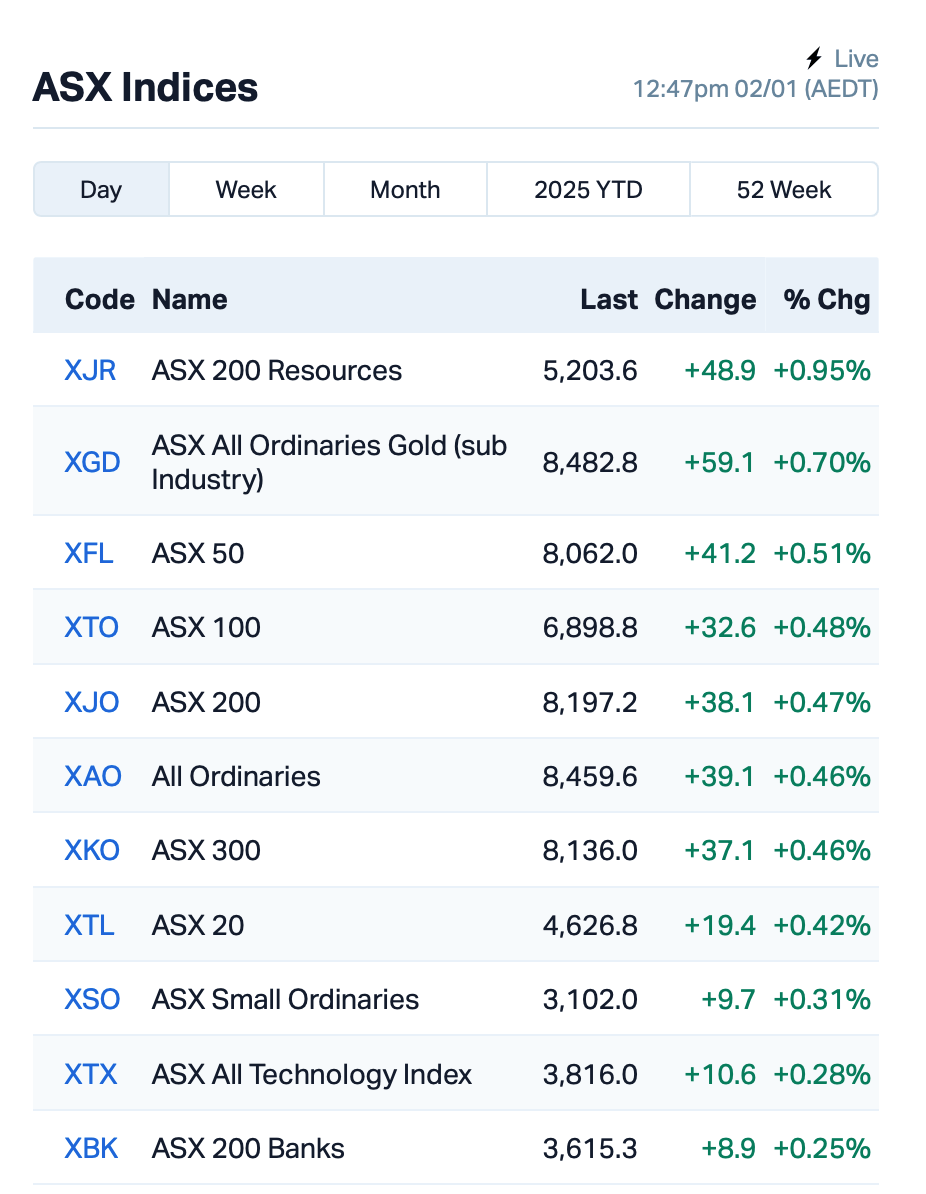Click the ASX 200 Resources name
This screenshot has height=1194, width=926.
(276, 370)
